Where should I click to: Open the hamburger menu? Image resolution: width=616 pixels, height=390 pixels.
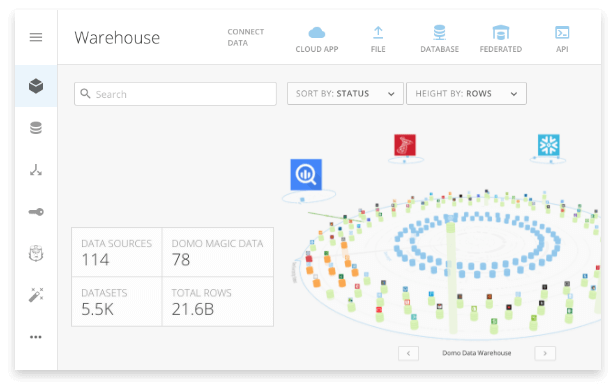36,37
